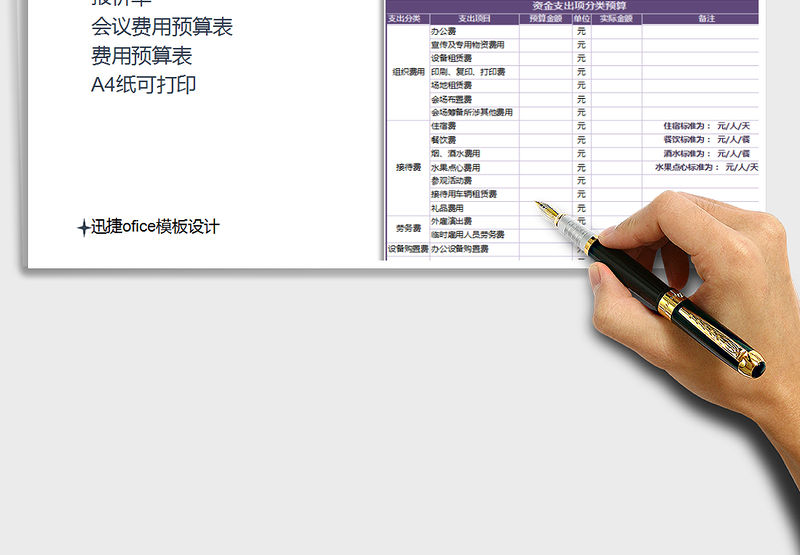Click the star icon beside 迅捷ofice模板设计
The image size is (800, 555).
pos(83,228)
